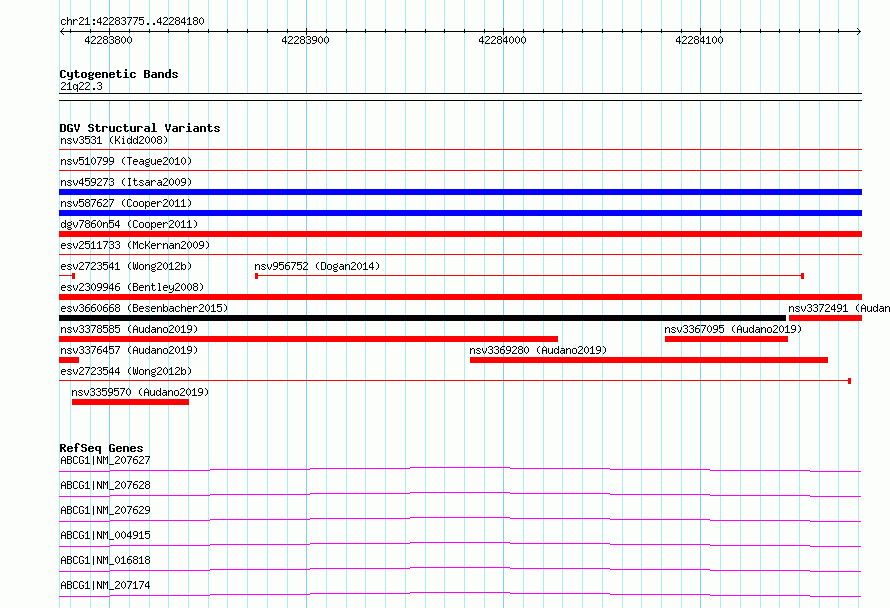
Task: Click the black bar for esv3660668
Action: click(422, 318)
